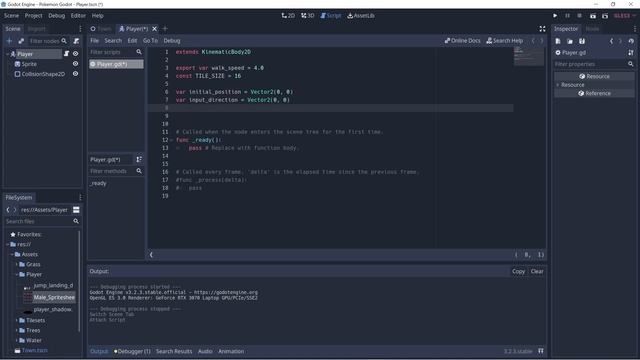Click search icon in Filter properties
Screen dimensions: 640x360
tap(631, 64)
